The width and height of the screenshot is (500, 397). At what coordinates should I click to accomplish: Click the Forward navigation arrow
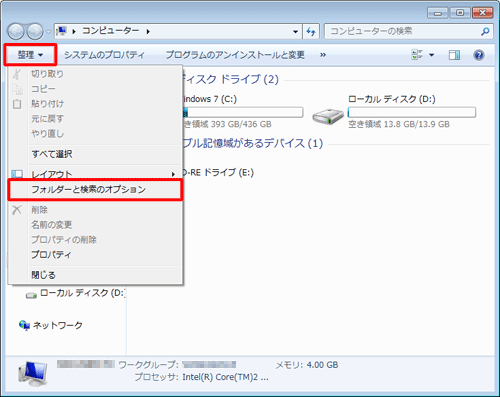coord(35,31)
